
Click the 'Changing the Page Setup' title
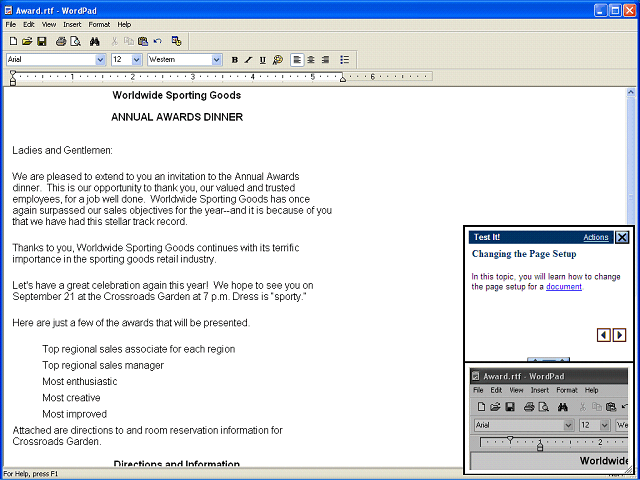point(524,254)
